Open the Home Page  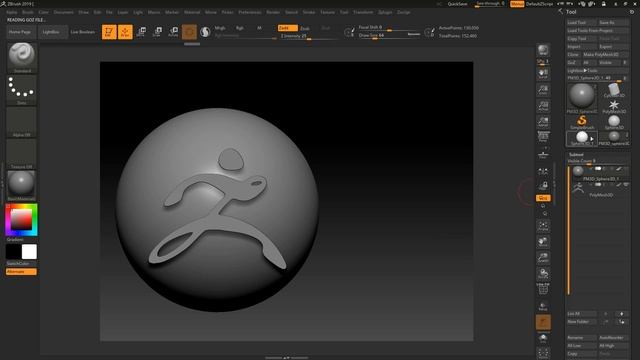pos(21,32)
